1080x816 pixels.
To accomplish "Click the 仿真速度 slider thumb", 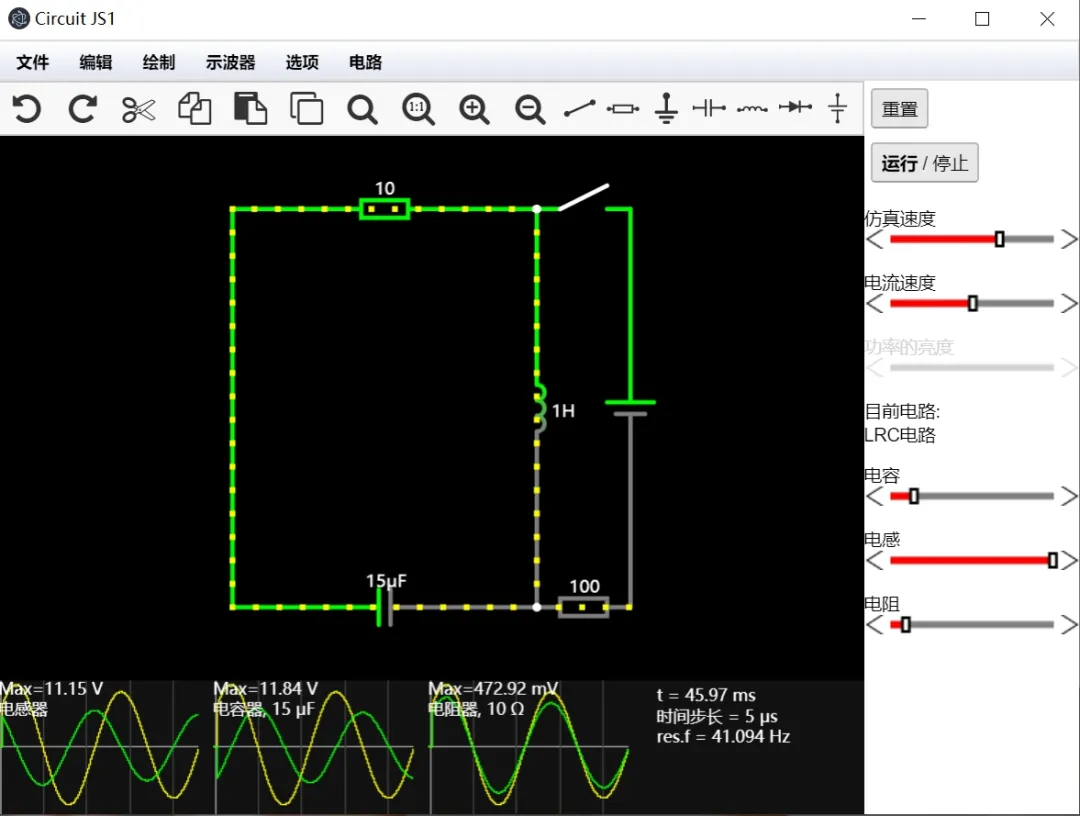I will [999, 239].
